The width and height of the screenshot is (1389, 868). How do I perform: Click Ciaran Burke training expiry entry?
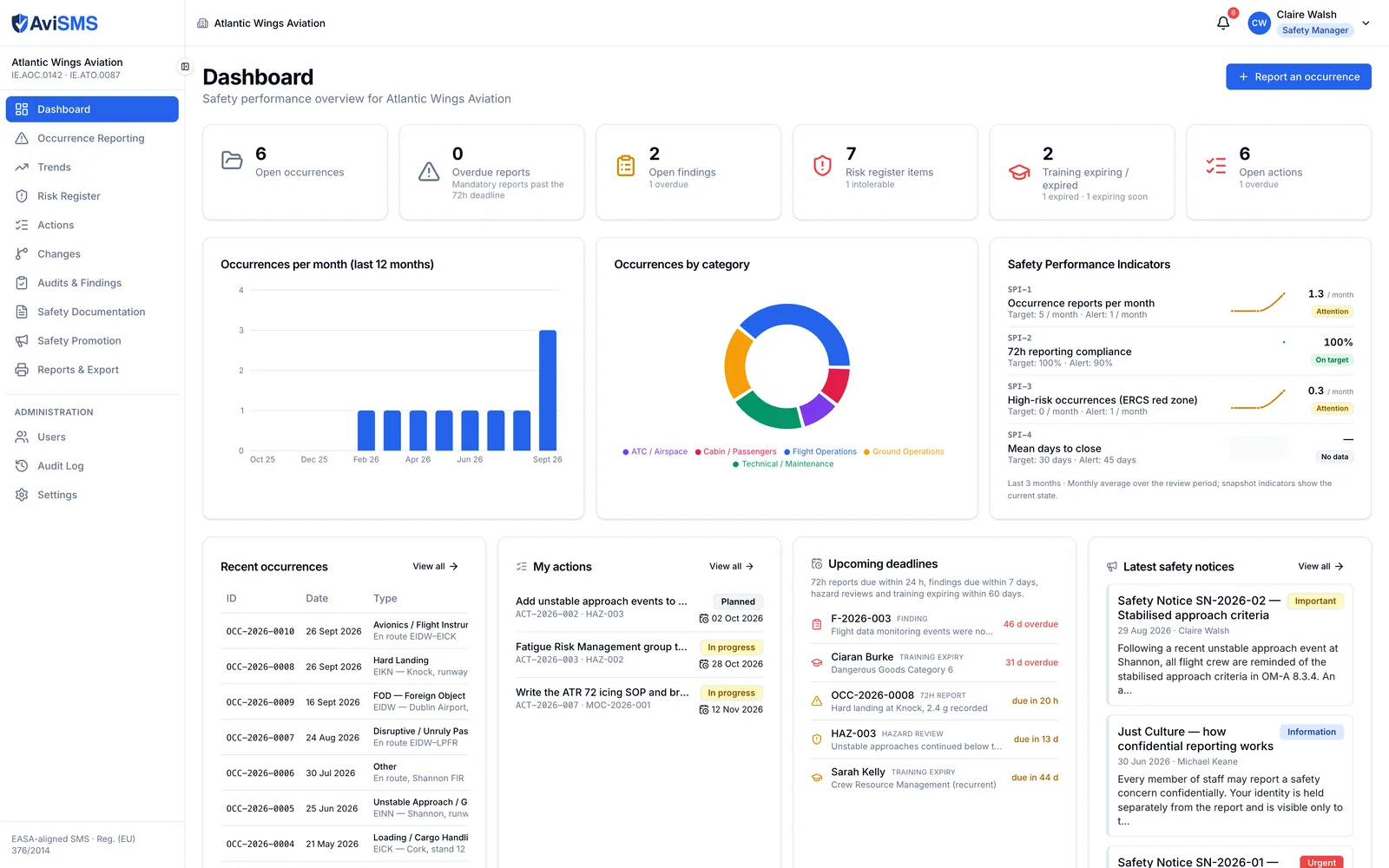[x=934, y=663]
